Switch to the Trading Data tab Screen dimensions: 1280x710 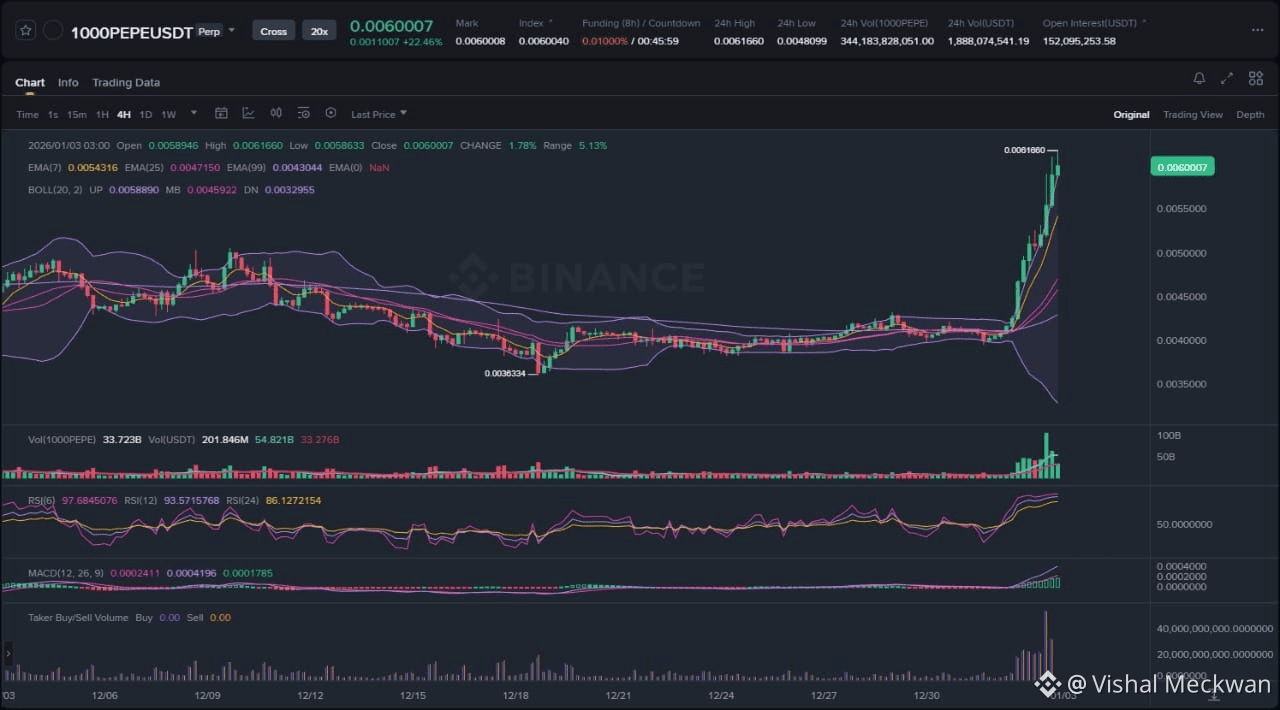pyautogui.click(x=126, y=83)
